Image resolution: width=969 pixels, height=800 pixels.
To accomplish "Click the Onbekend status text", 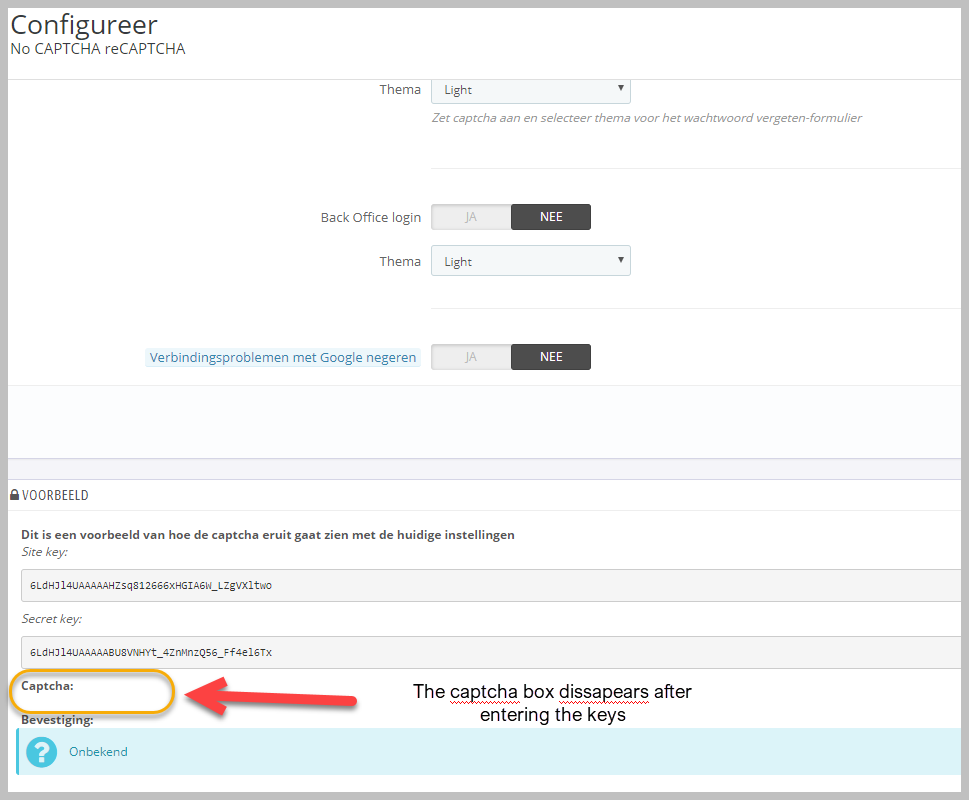I will [x=98, y=752].
